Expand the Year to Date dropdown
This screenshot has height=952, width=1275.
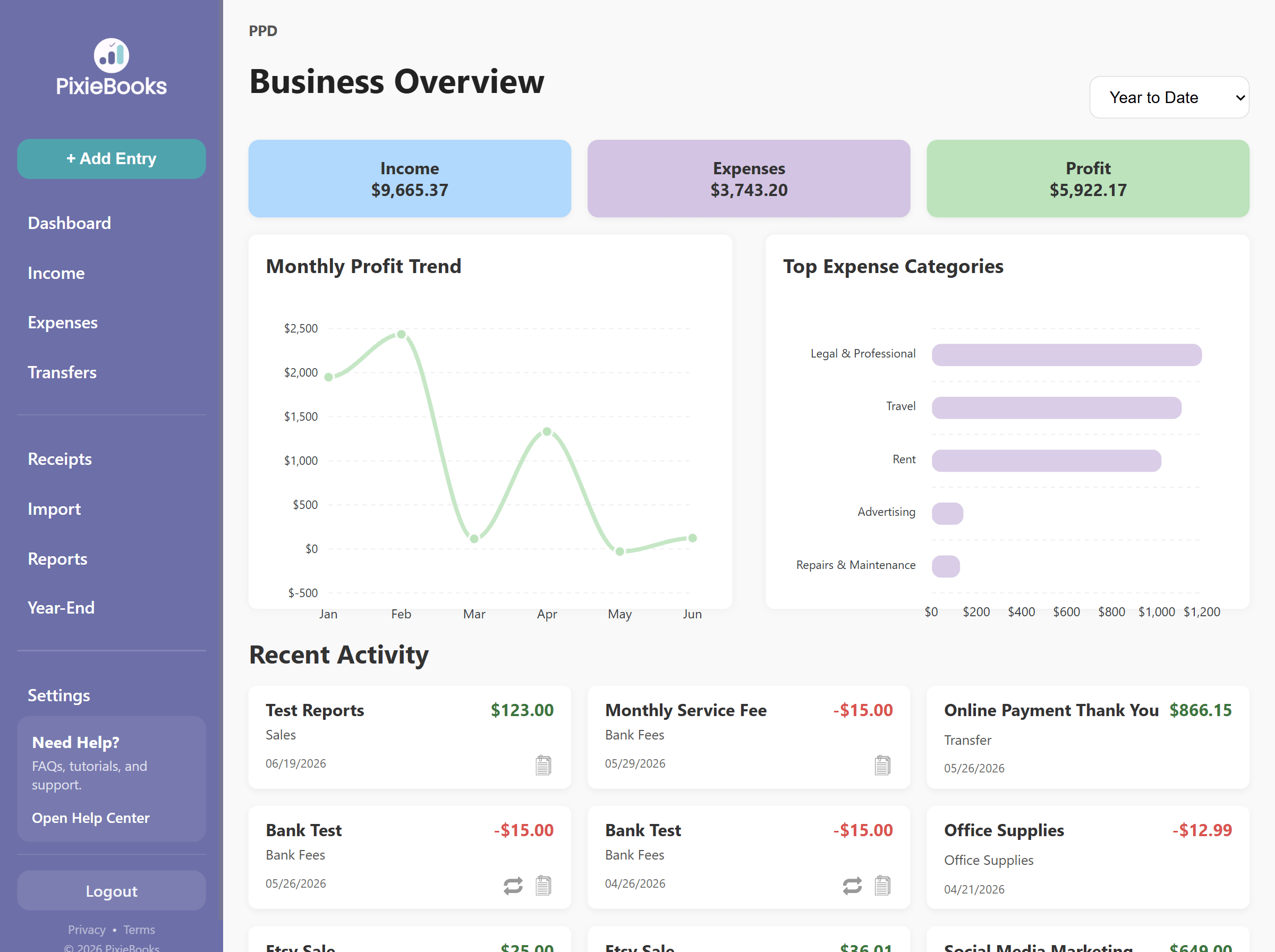[x=1169, y=97]
